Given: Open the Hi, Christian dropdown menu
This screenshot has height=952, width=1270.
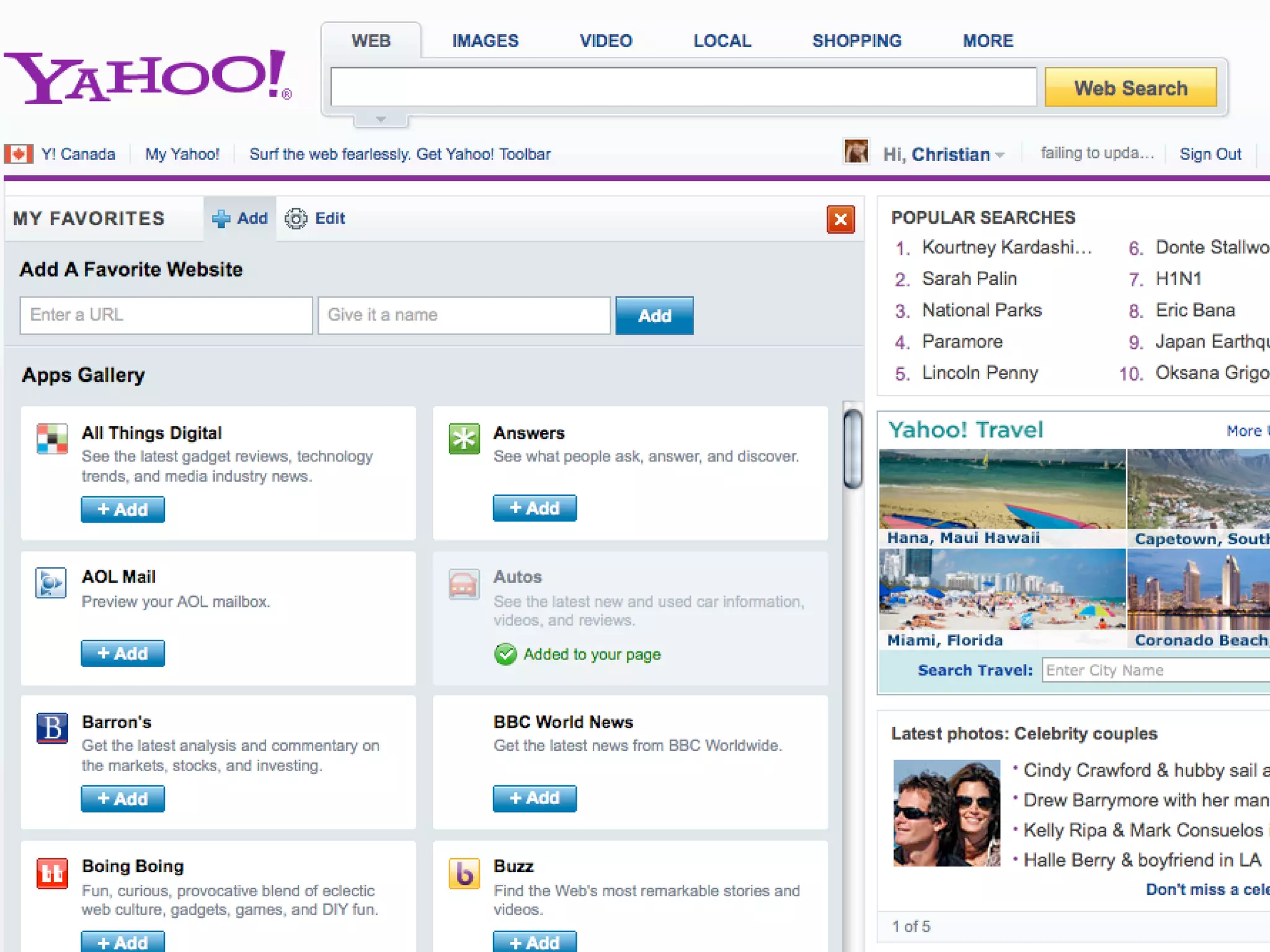Looking at the screenshot, I should click(943, 154).
